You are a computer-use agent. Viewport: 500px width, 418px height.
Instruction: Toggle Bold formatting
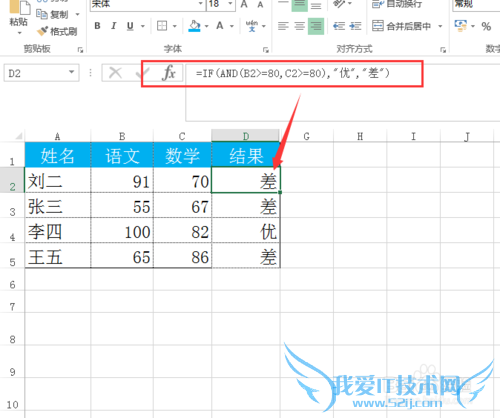click(97, 26)
